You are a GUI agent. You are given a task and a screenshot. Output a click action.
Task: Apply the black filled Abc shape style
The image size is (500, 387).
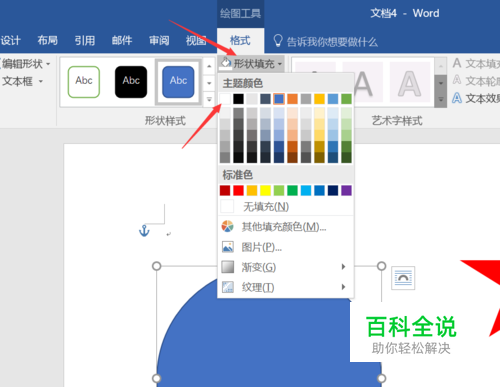click(131, 82)
